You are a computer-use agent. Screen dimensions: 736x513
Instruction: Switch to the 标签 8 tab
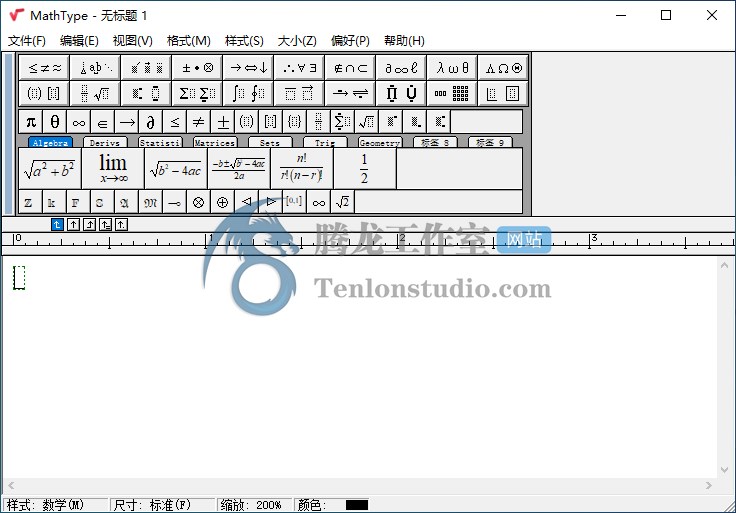pos(435,142)
